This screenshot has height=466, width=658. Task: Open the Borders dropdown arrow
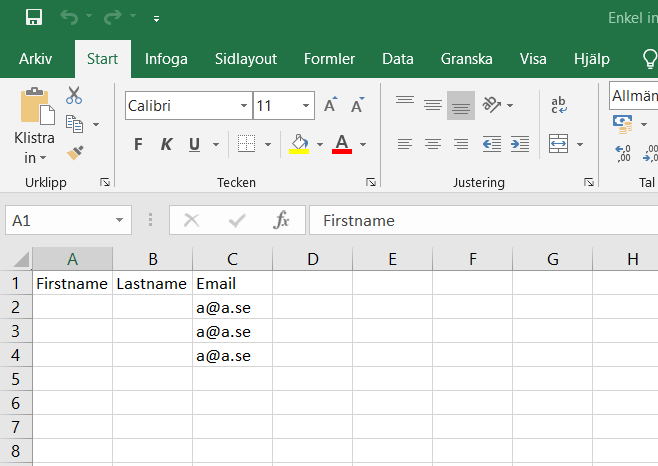point(268,145)
